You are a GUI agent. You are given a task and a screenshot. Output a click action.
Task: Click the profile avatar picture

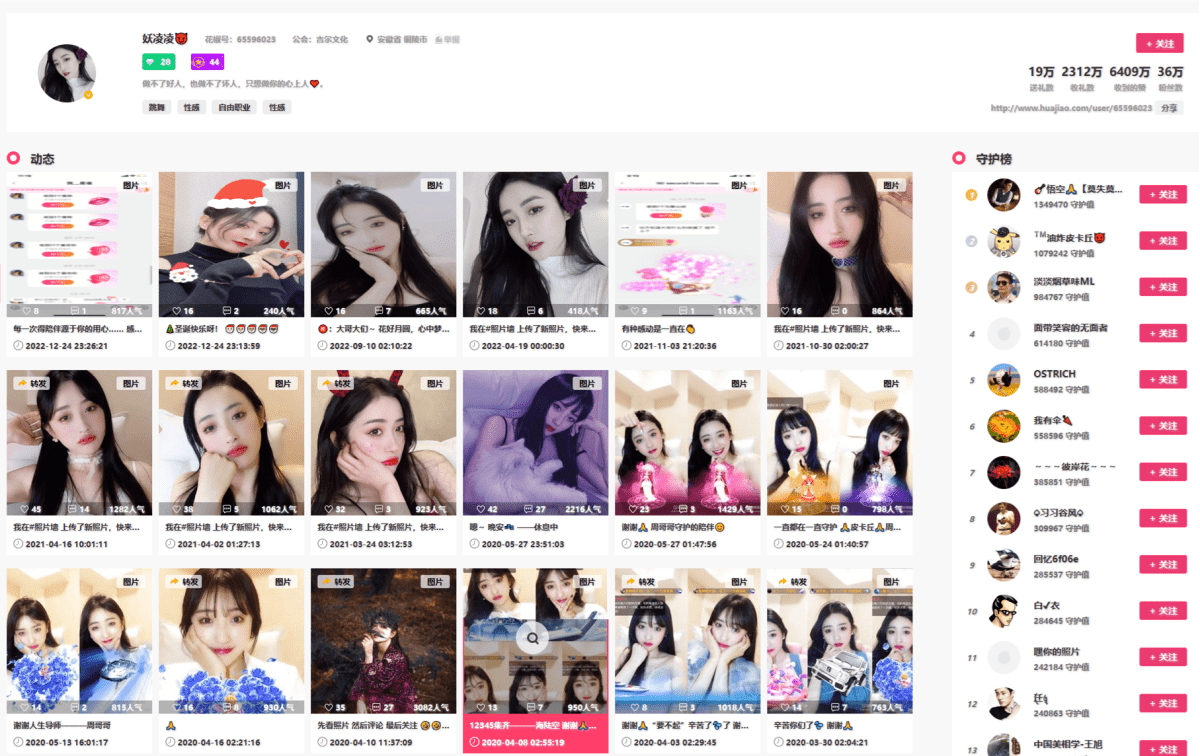click(x=67, y=73)
